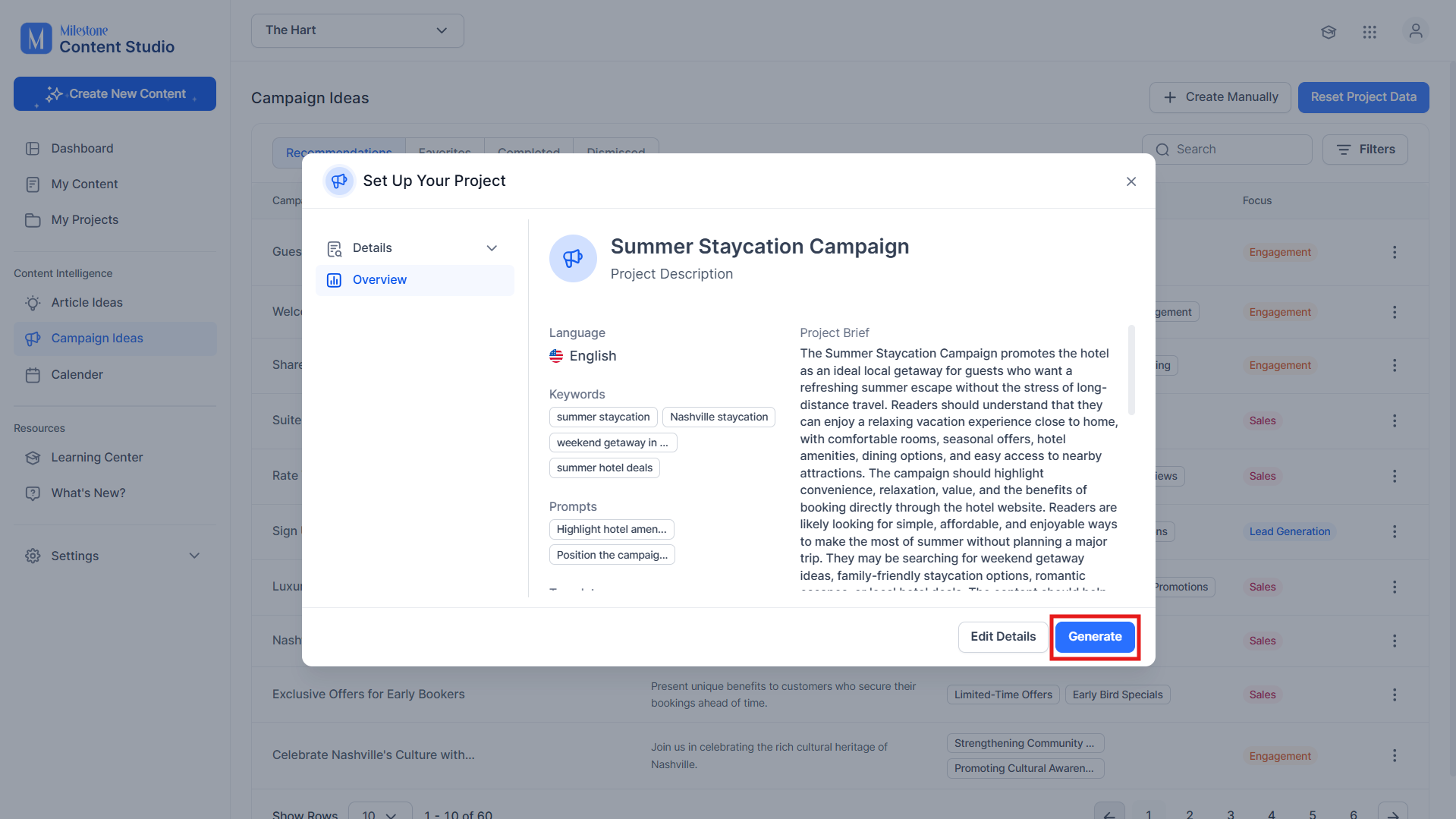The height and width of the screenshot is (819, 1456).
Task: Open the Calender page
Action: point(77,375)
